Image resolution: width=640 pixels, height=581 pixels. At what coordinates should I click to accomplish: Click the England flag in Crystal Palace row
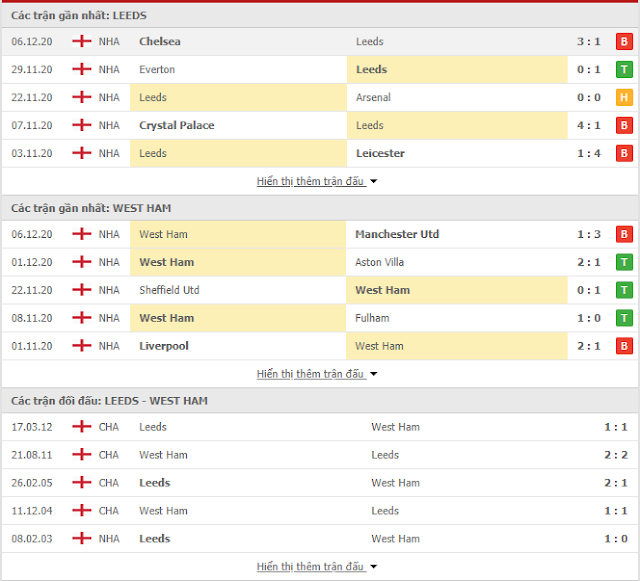click(x=82, y=125)
